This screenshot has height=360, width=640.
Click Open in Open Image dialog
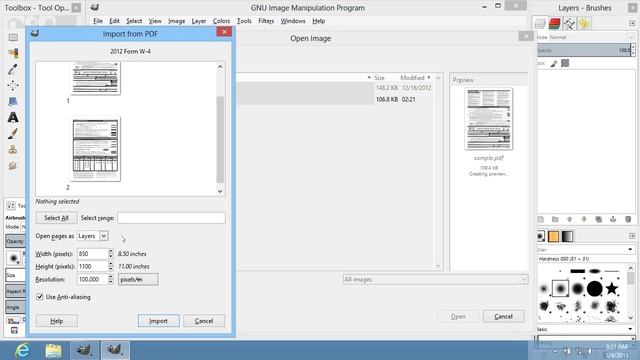(458, 316)
